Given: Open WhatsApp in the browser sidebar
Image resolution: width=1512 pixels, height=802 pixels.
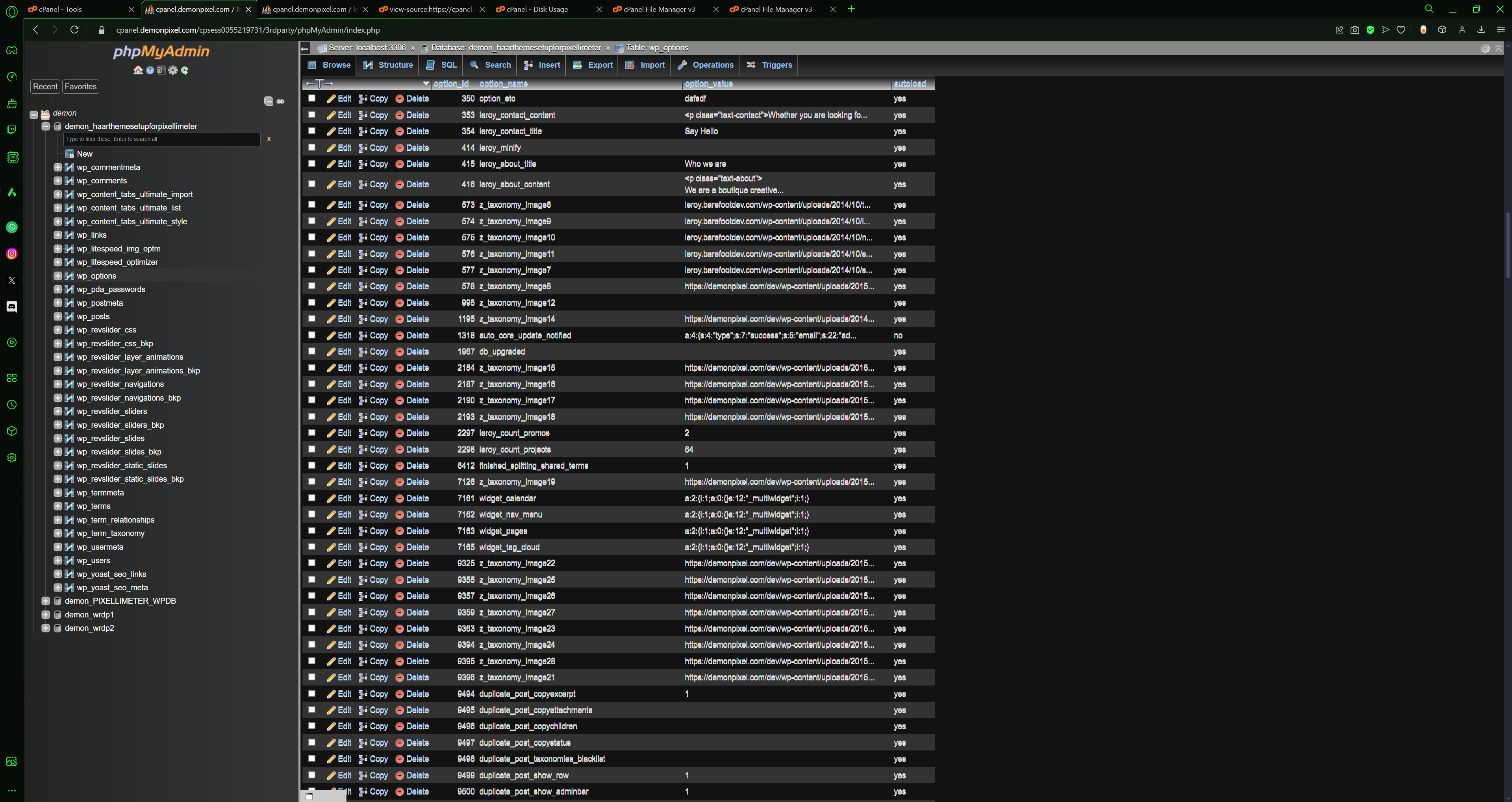Looking at the screenshot, I should [x=12, y=227].
